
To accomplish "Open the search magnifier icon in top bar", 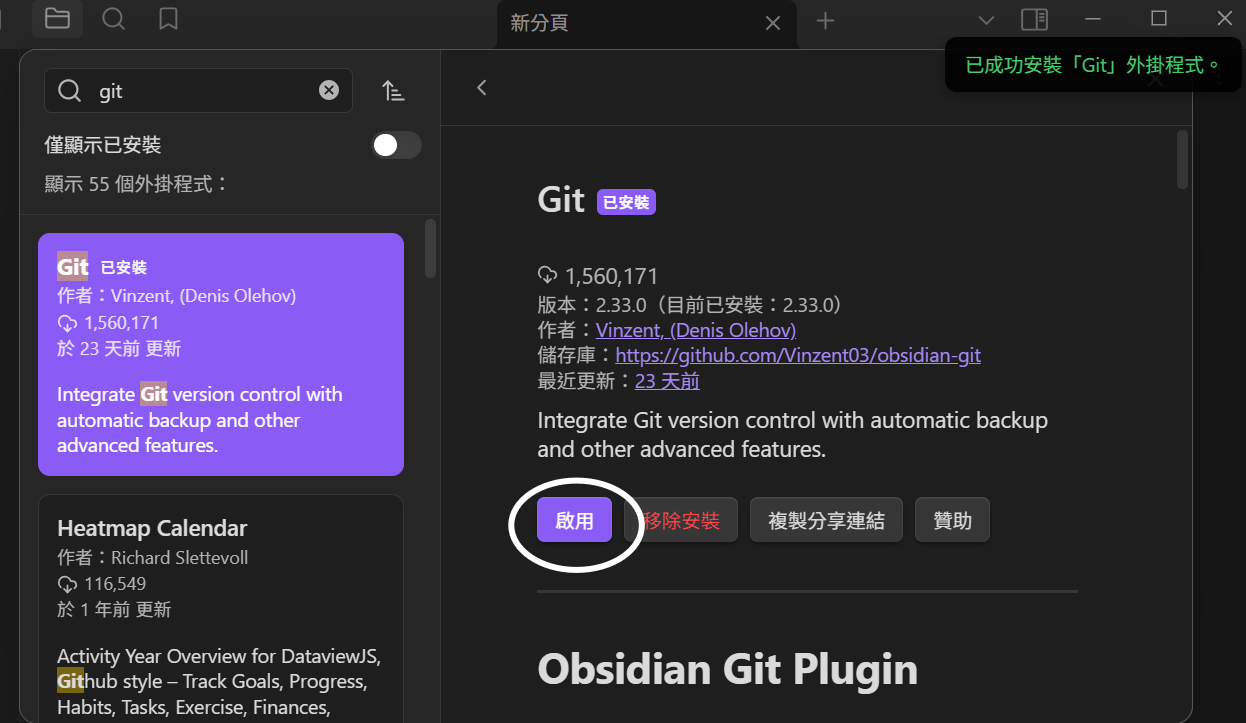I will (114, 18).
